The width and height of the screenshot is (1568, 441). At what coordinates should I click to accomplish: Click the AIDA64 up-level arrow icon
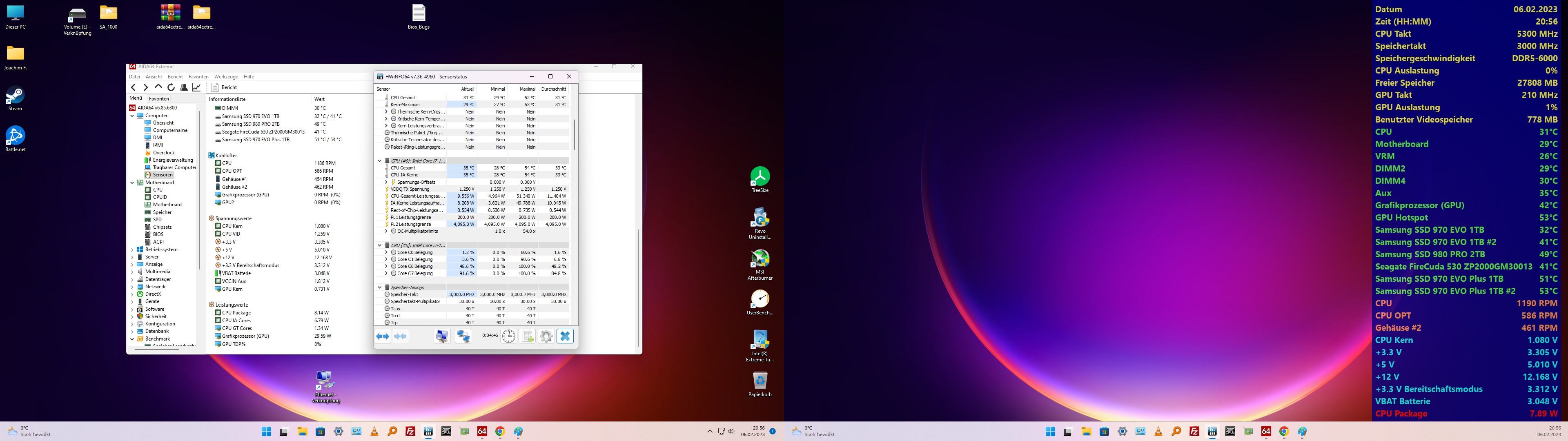click(158, 88)
